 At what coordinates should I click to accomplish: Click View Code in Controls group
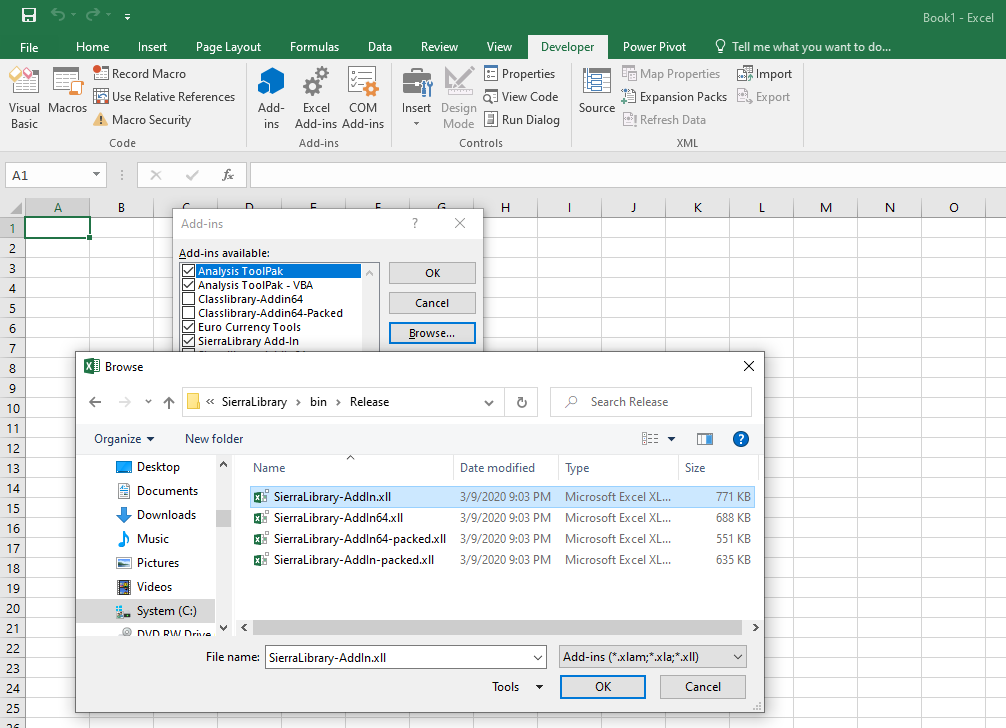(521, 97)
